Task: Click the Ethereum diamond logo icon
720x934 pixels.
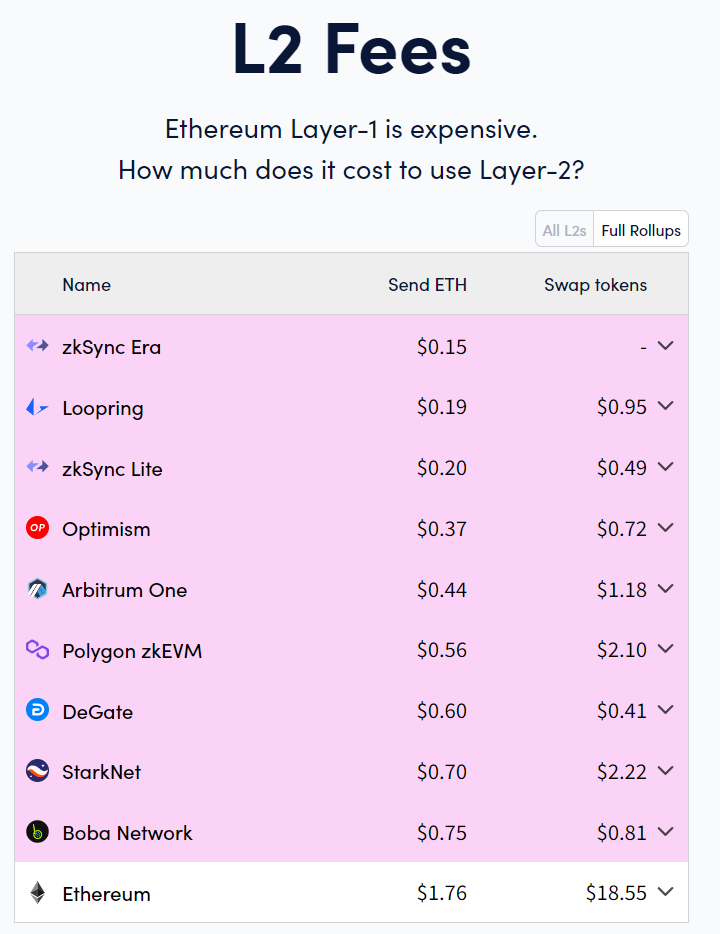Action: [x=37, y=893]
